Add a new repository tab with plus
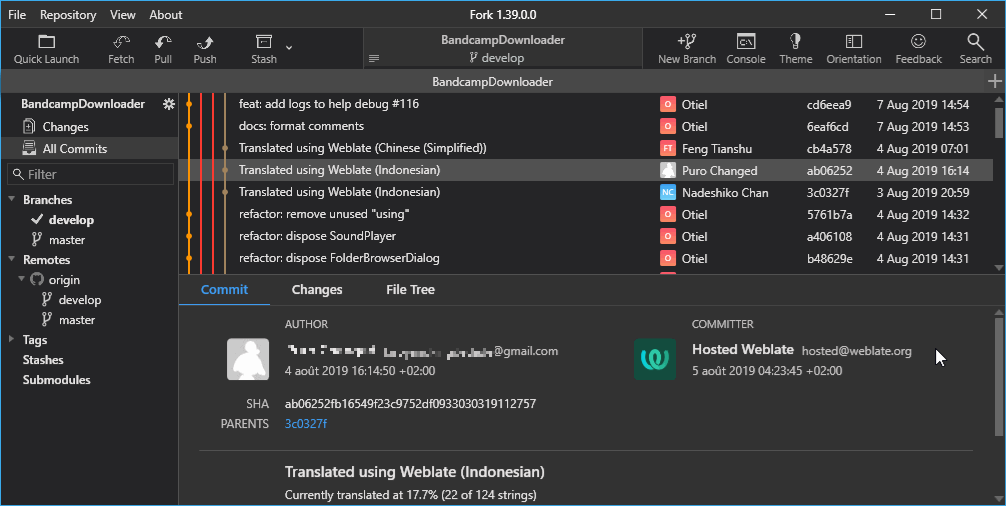Image resolution: width=1006 pixels, height=506 pixels. [x=994, y=81]
